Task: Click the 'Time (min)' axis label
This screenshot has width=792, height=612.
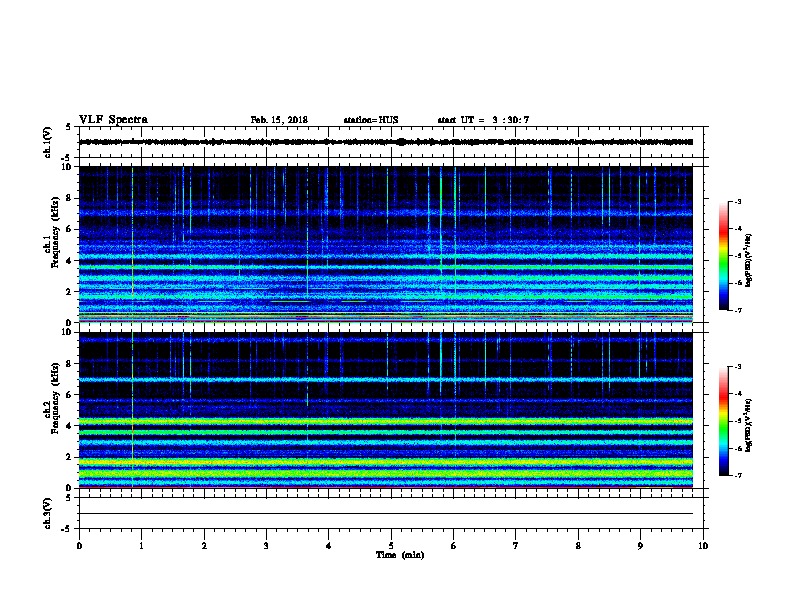Action: [400, 555]
